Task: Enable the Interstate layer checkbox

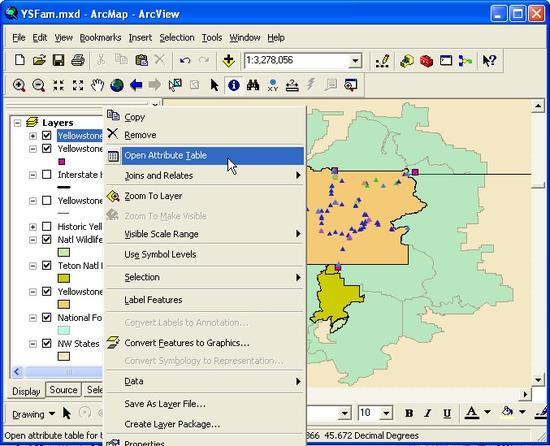Action: [47, 174]
